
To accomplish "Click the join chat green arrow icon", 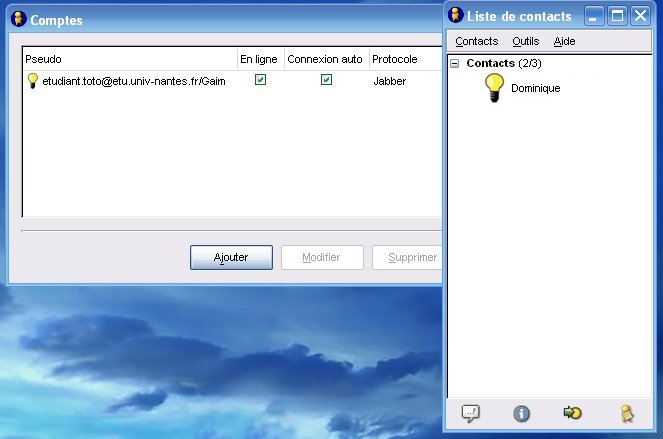I will 572,412.
